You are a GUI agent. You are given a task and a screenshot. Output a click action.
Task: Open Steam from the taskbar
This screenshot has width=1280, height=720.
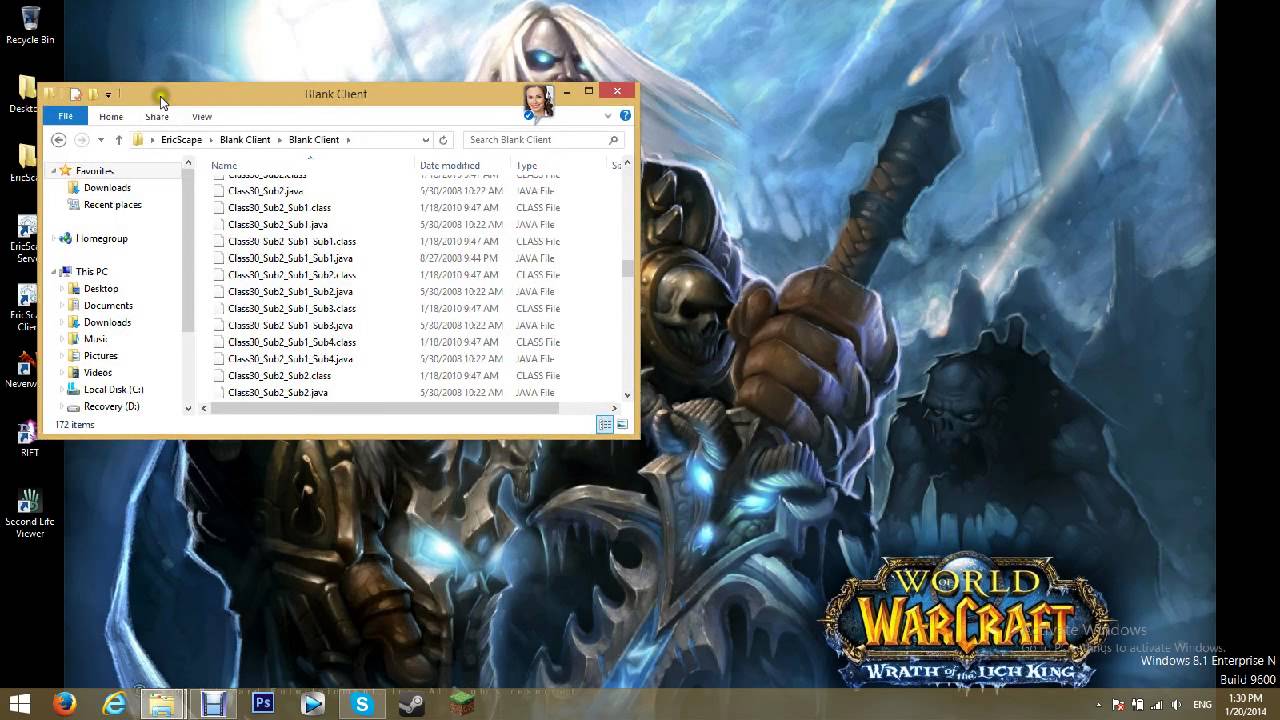(411, 704)
